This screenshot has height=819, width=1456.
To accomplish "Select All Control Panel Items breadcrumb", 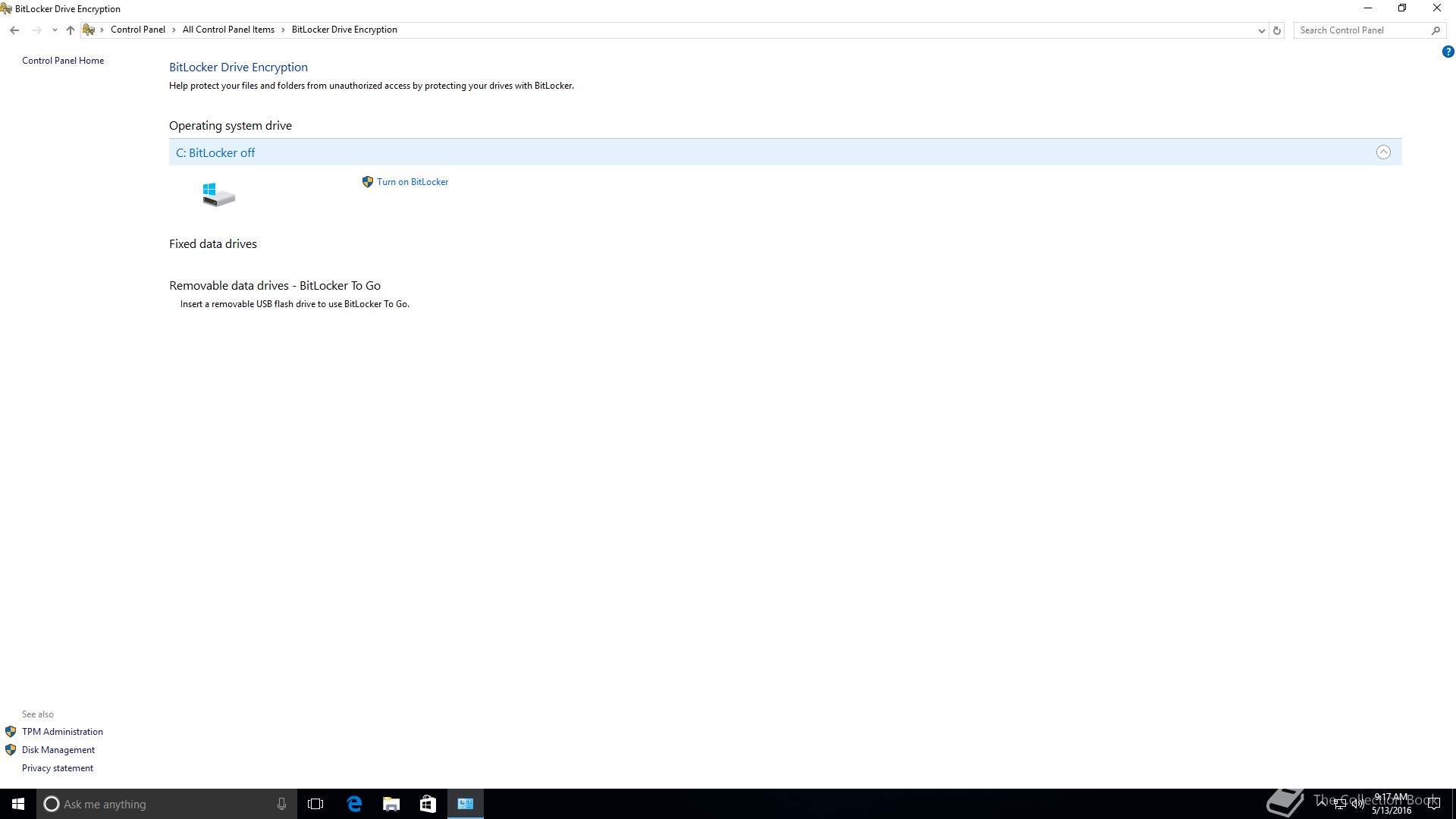I will [x=228, y=30].
